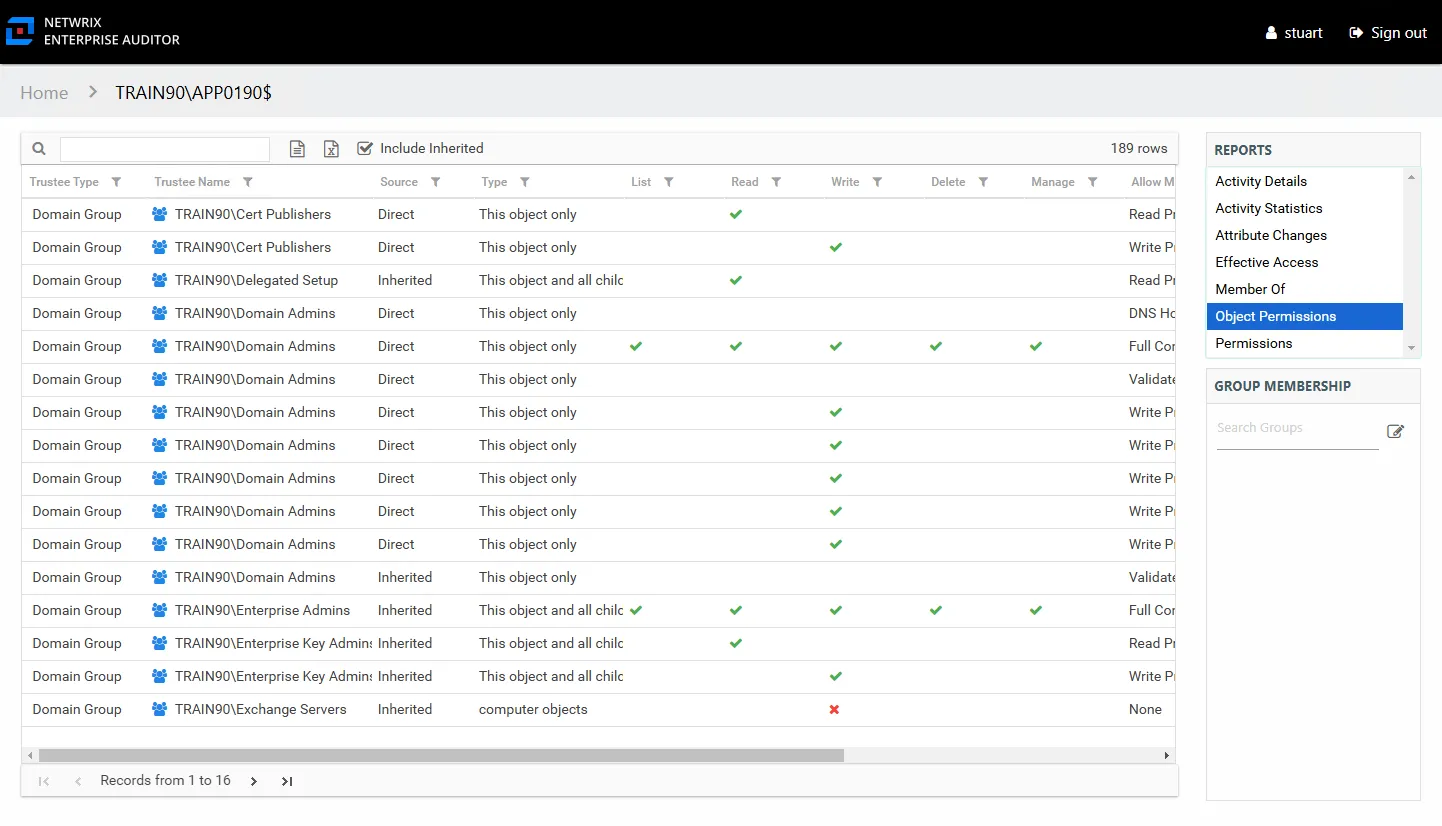Click group icon beside Exchange Servers
Viewport: 1442px width, 826px height.
tap(160, 709)
